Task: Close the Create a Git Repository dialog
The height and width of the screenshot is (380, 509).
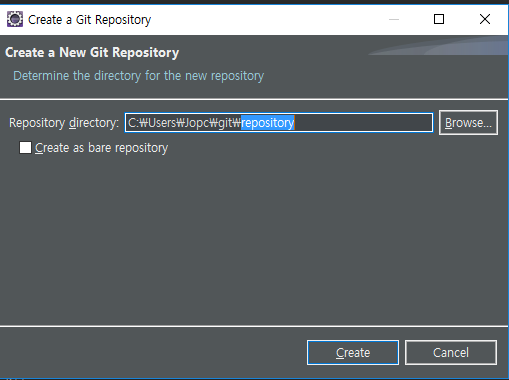Action: click(x=485, y=19)
